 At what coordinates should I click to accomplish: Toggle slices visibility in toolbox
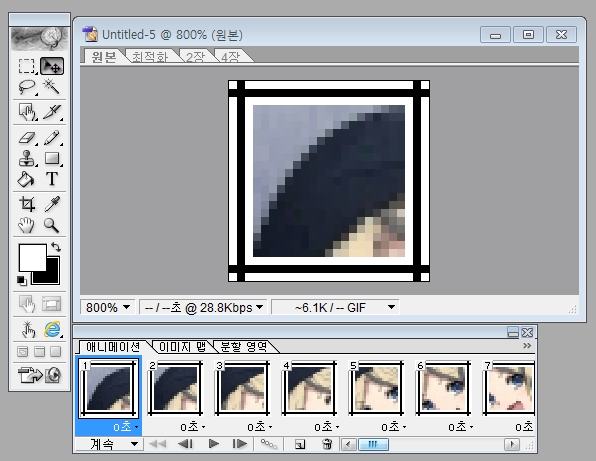52,304
